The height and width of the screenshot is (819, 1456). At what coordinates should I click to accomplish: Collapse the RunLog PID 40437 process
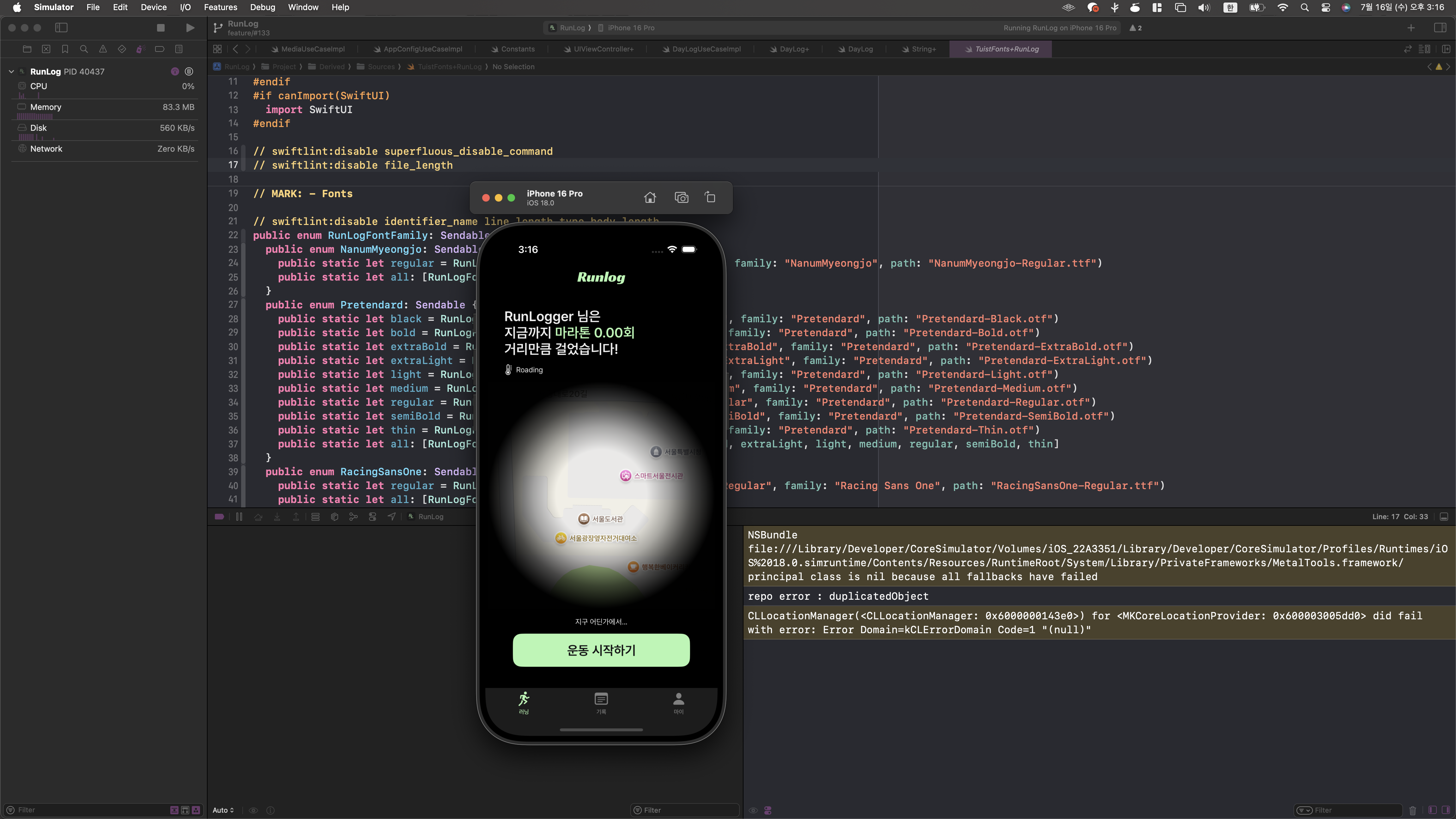(x=11, y=72)
